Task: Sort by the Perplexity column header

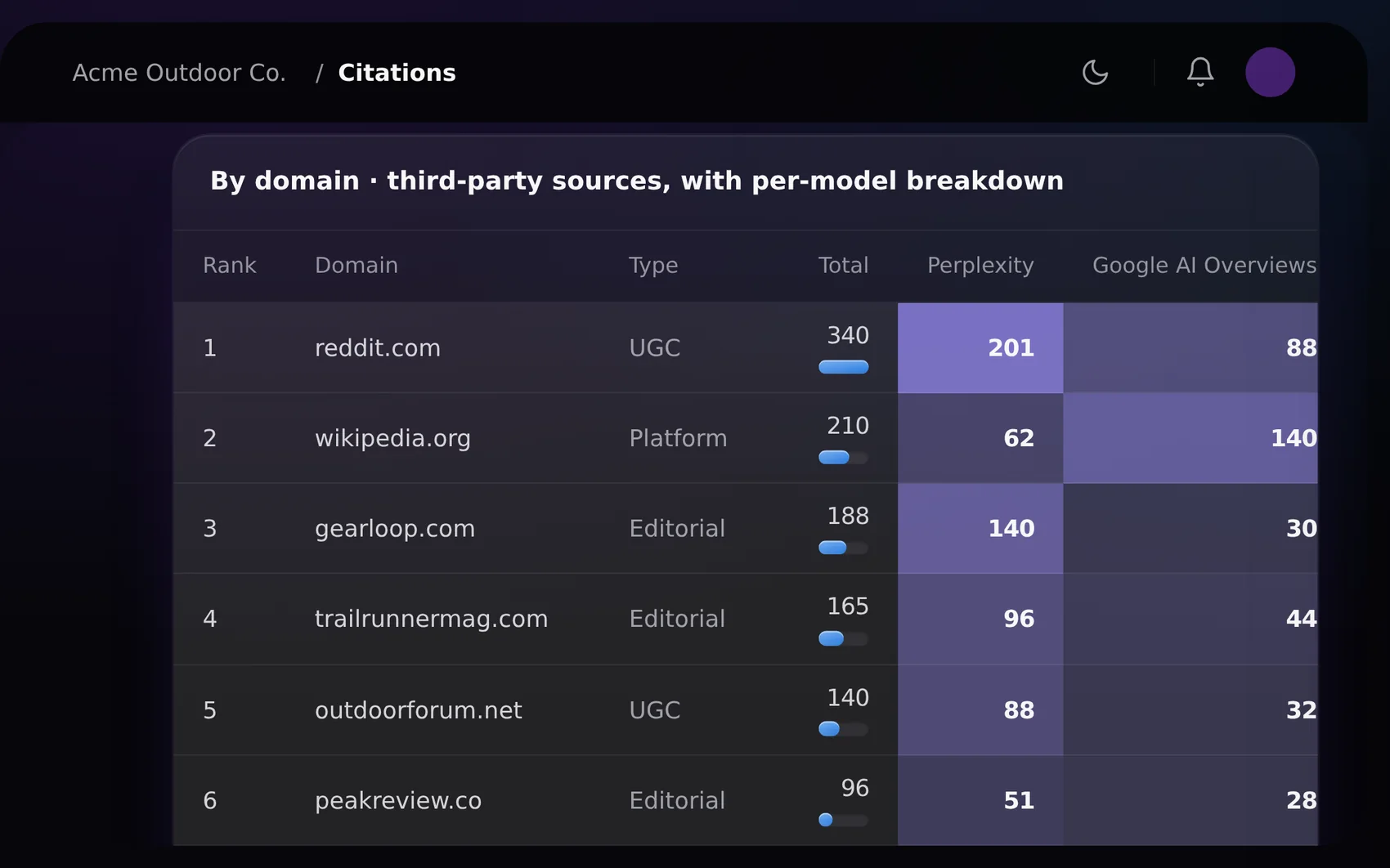Action: pos(980,266)
